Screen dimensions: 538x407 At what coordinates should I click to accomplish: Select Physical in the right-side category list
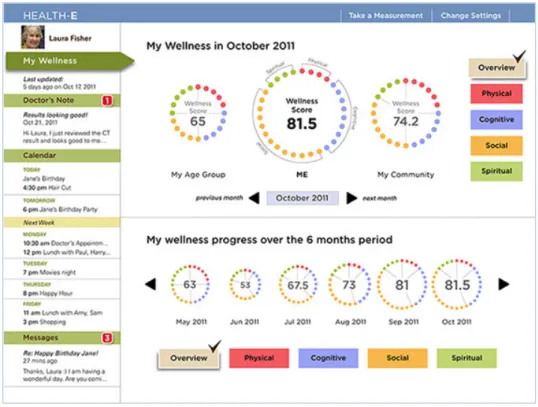[496, 94]
